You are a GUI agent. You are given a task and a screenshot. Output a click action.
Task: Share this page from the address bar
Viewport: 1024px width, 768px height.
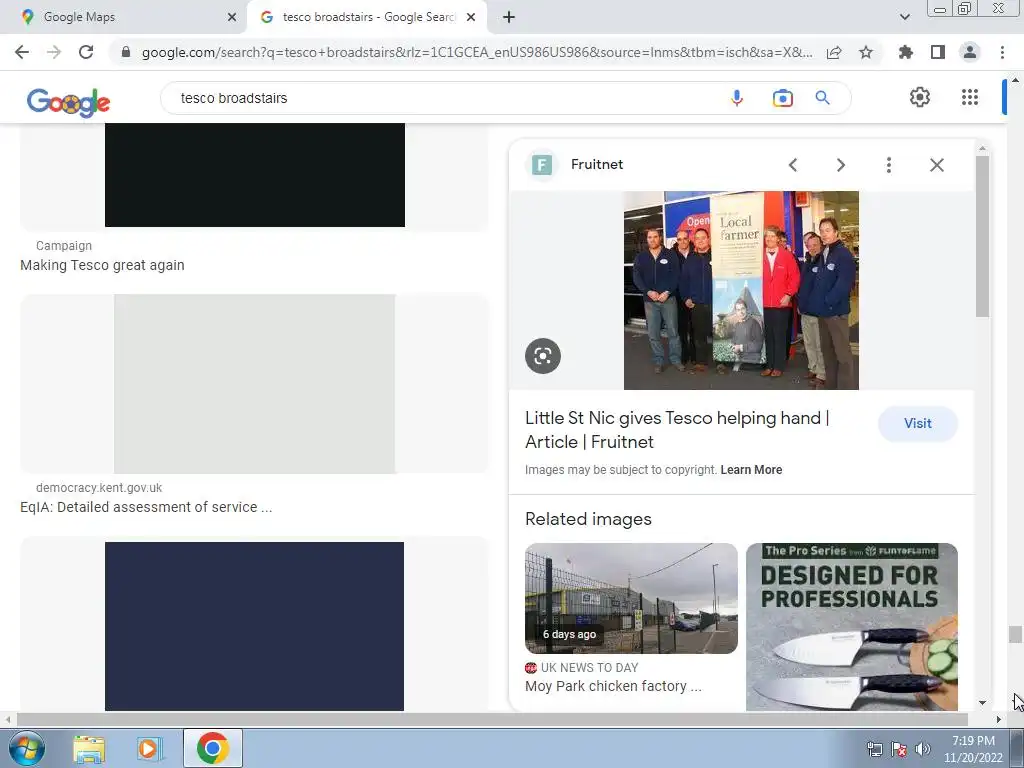[834, 52]
